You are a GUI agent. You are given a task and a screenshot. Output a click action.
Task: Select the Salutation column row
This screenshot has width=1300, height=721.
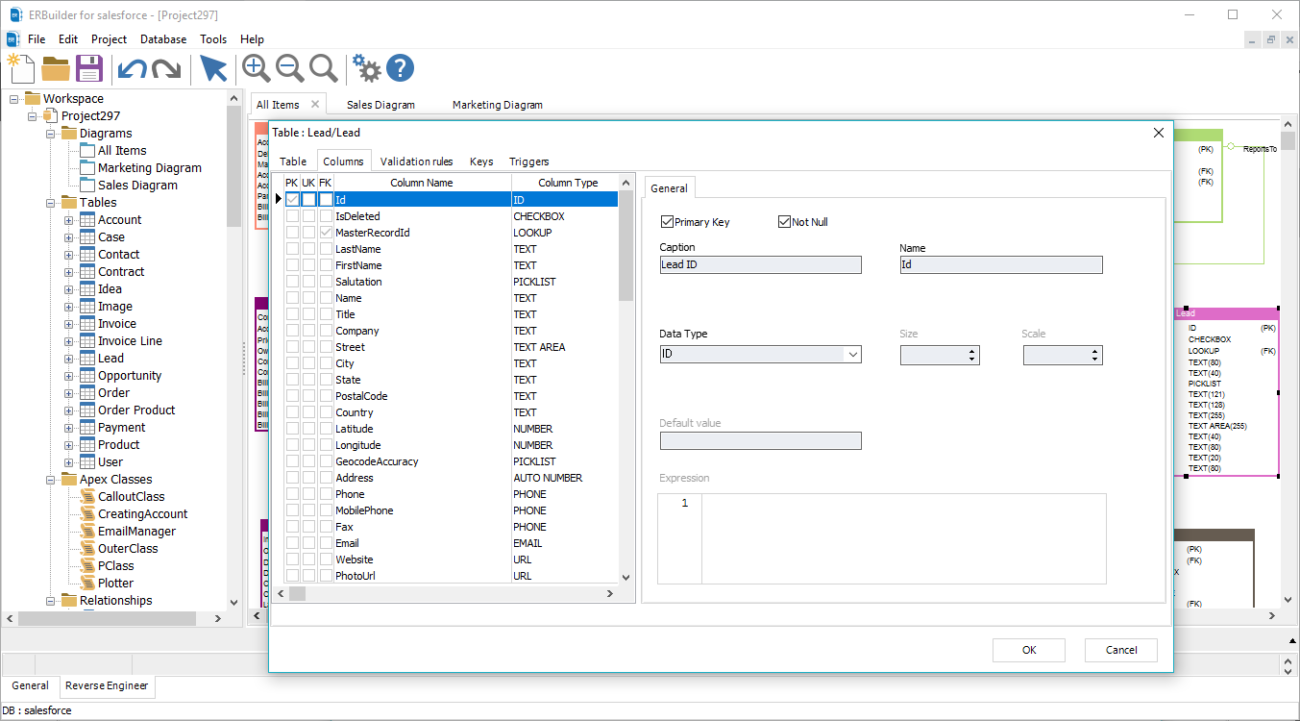pyautogui.click(x=452, y=282)
